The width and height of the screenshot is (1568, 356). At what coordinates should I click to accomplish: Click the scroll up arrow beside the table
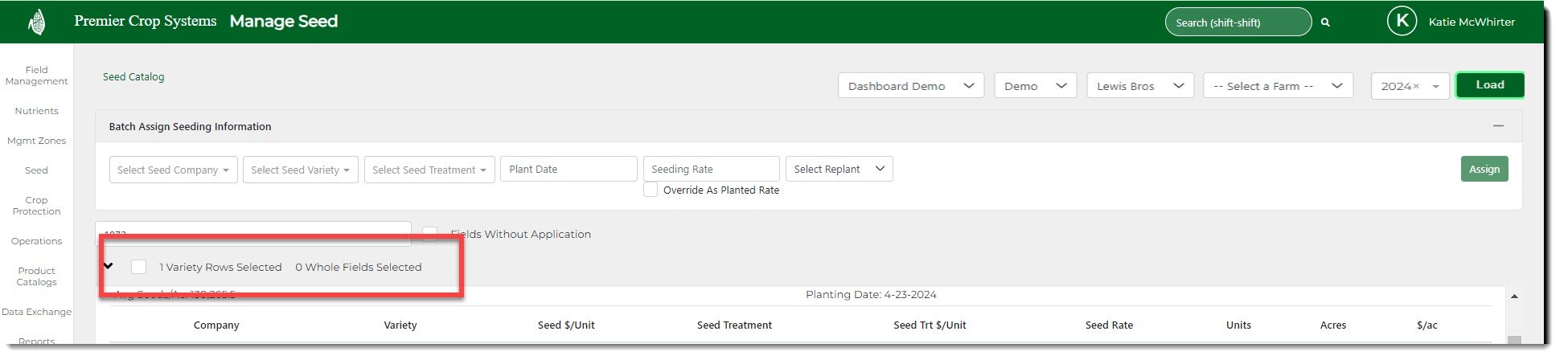click(x=1514, y=297)
